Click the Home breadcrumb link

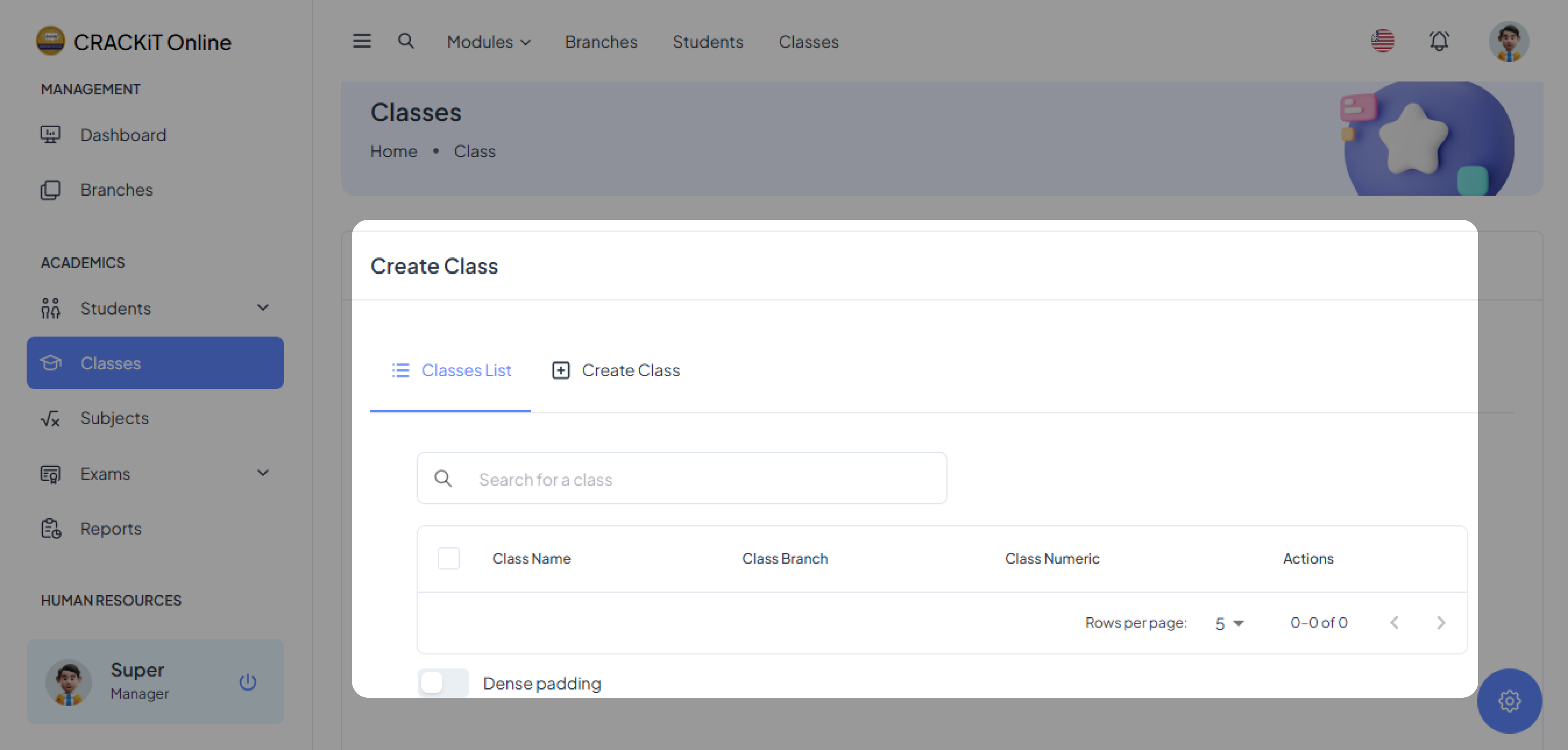click(x=394, y=151)
